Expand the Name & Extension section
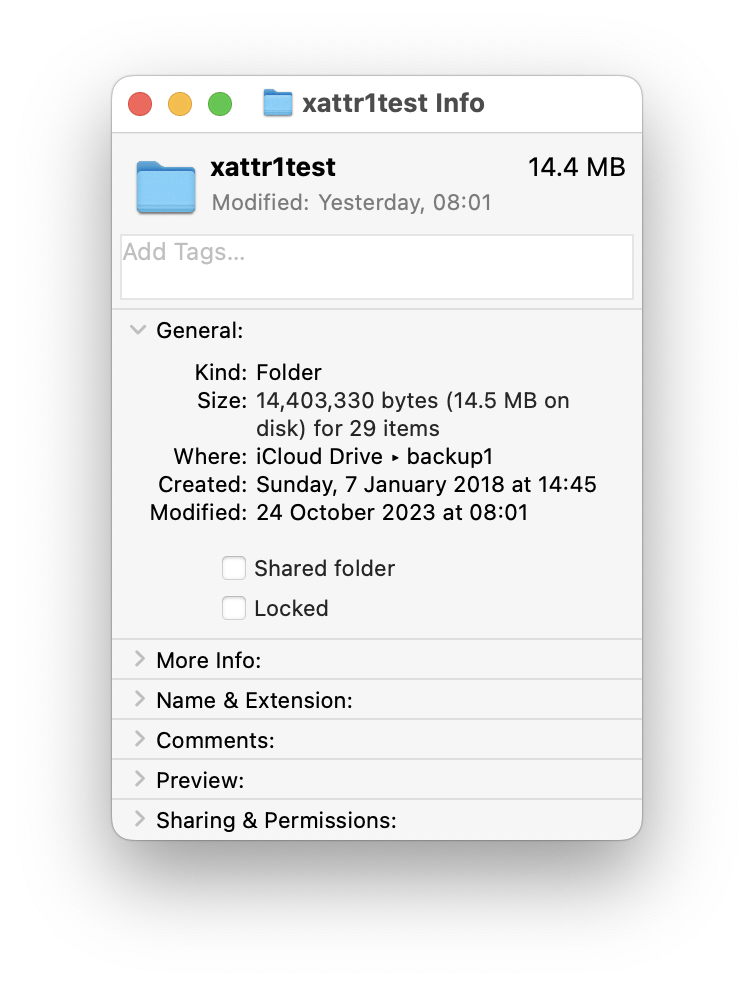754x988 pixels. [x=138, y=700]
